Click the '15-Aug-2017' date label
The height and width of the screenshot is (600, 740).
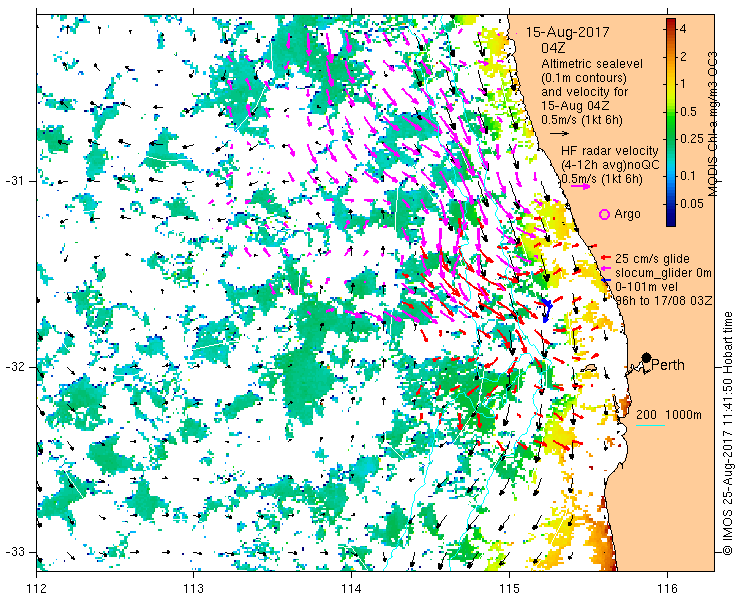[x=568, y=33]
